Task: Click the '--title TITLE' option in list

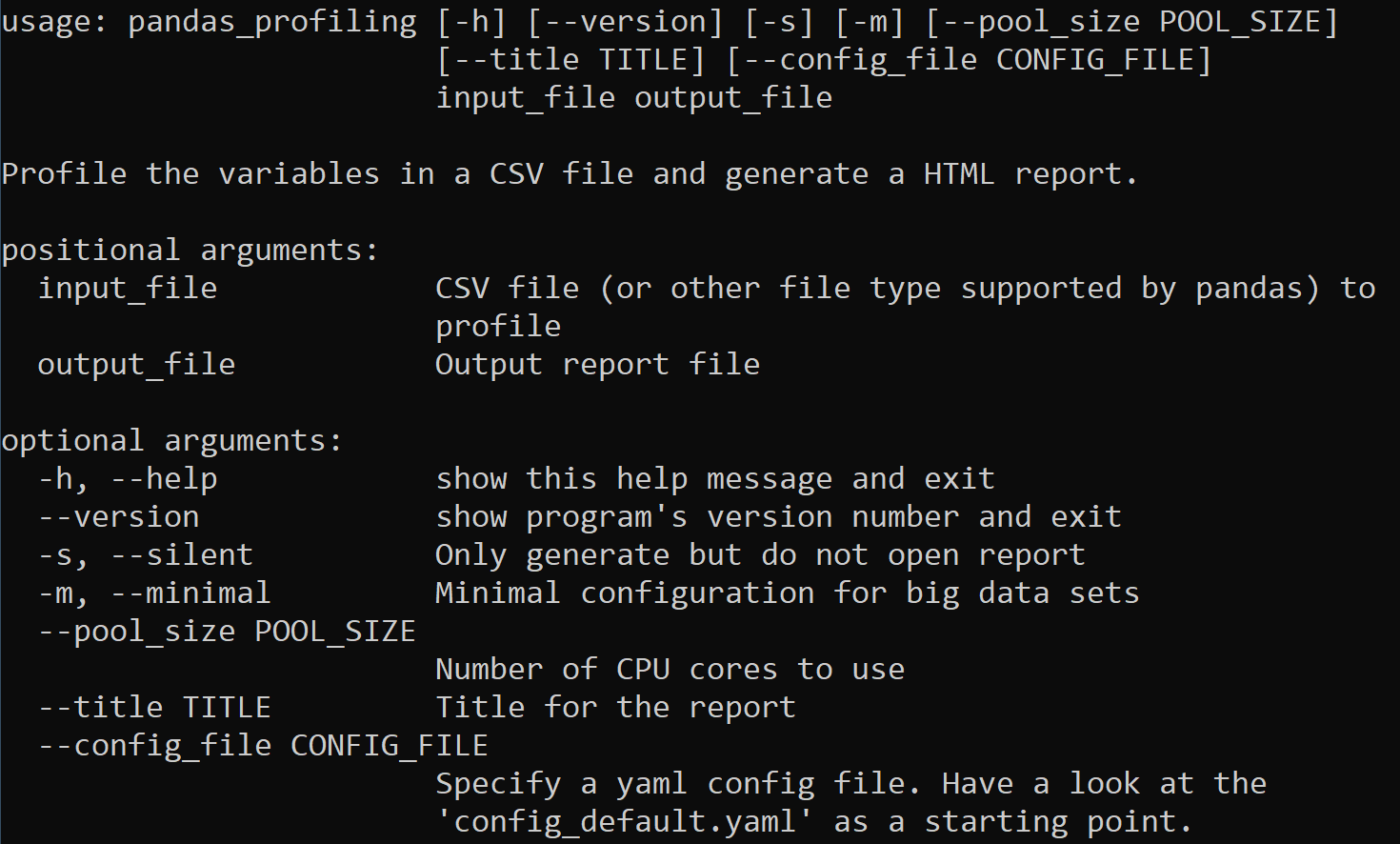Action: (x=154, y=708)
